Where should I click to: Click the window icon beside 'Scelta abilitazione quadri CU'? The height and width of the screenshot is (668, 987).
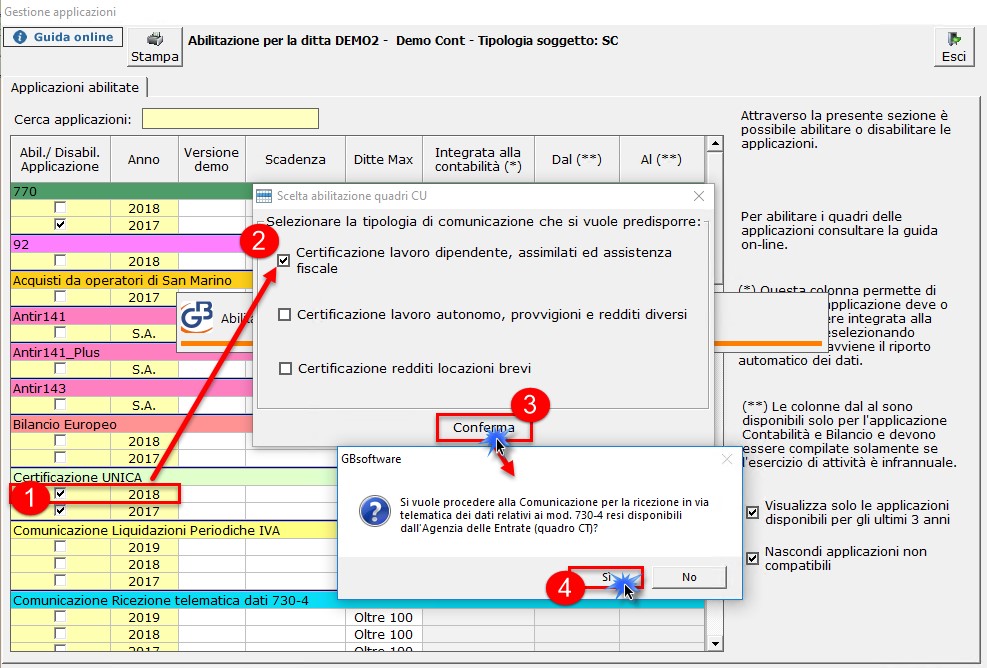pos(264,196)
